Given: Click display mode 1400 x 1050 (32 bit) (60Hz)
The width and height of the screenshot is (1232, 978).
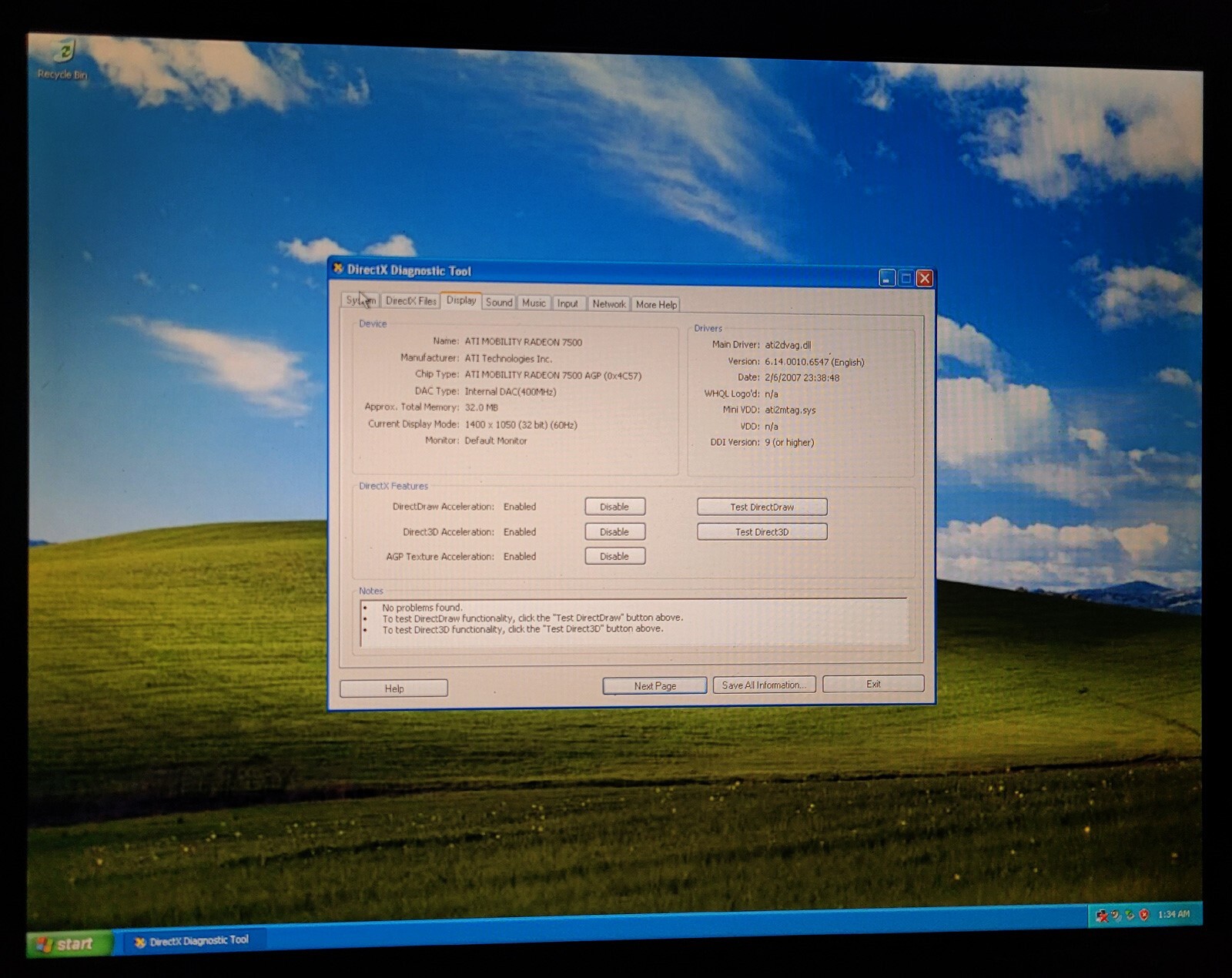Looking at the screenshot, I should [x=521, y=424].
